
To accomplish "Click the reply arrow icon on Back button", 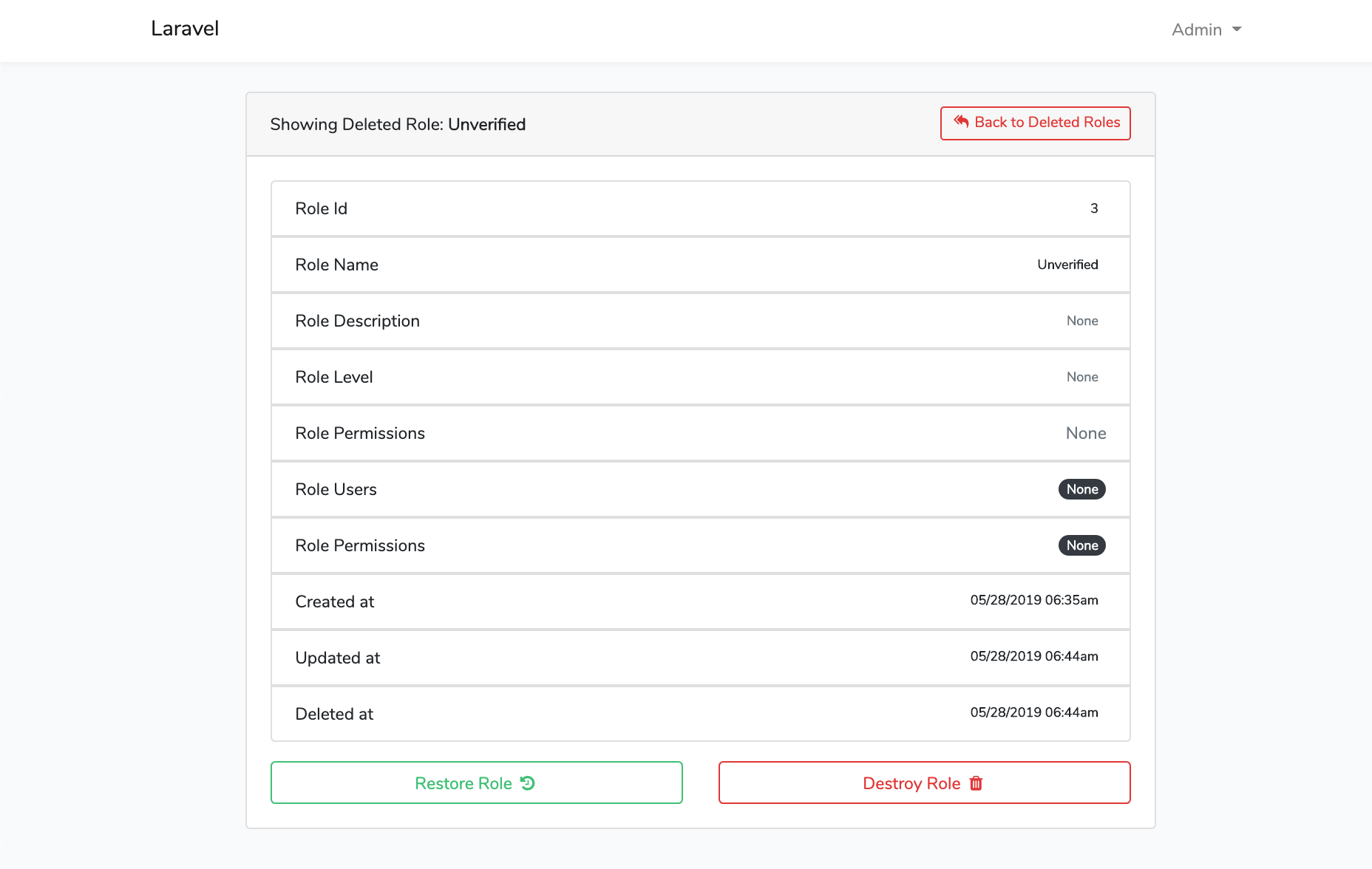I will (x=961, y=122).
